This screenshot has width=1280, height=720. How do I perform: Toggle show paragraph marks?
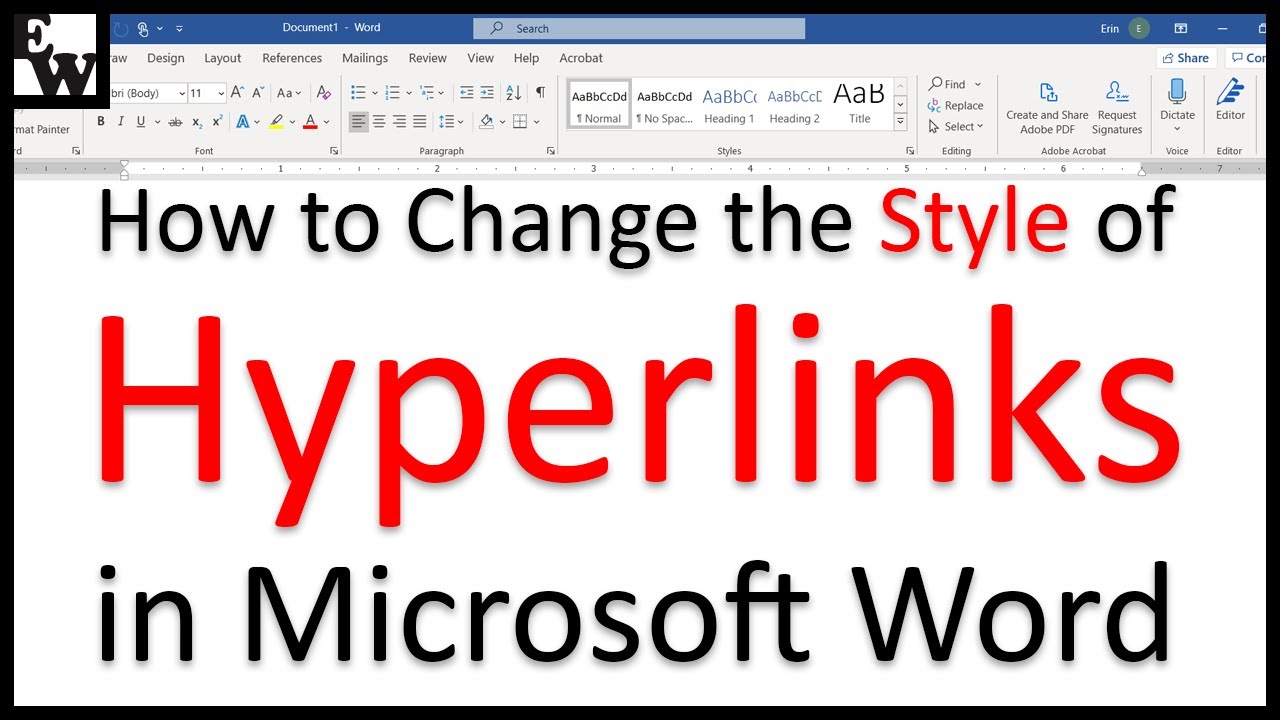pos(540,93)
